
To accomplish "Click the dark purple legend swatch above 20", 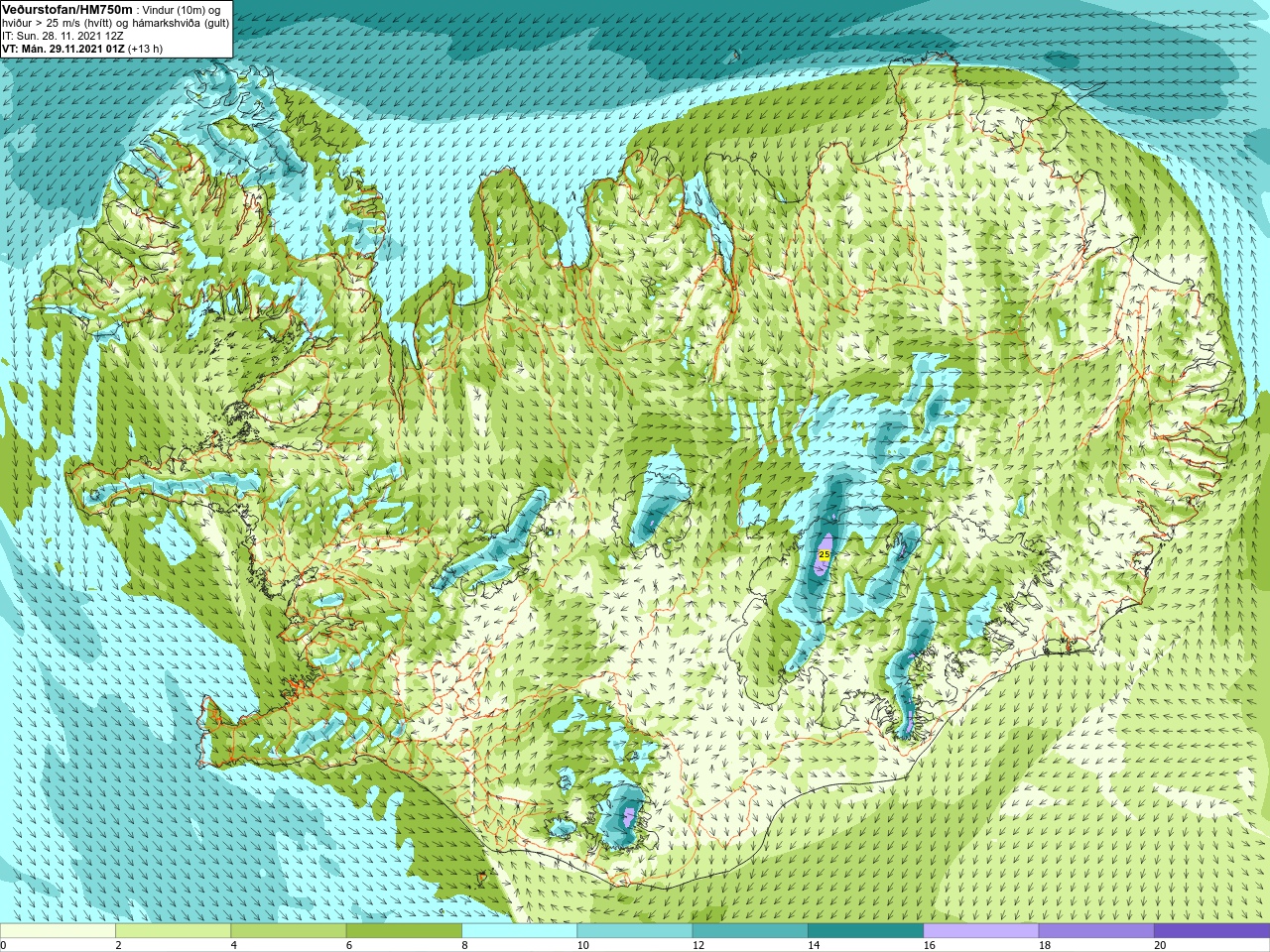I will click(1211, 931).
